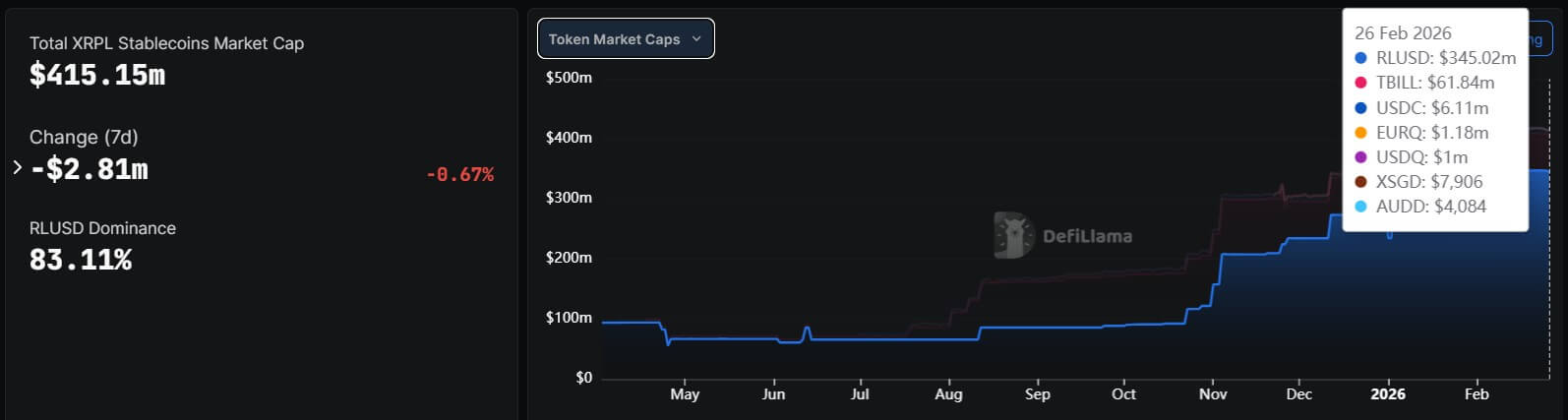Image resolution: width=1568 pixels, height=420 pixels.
Task: Click the Aug label on the time axis
Action: click(948, 394)
